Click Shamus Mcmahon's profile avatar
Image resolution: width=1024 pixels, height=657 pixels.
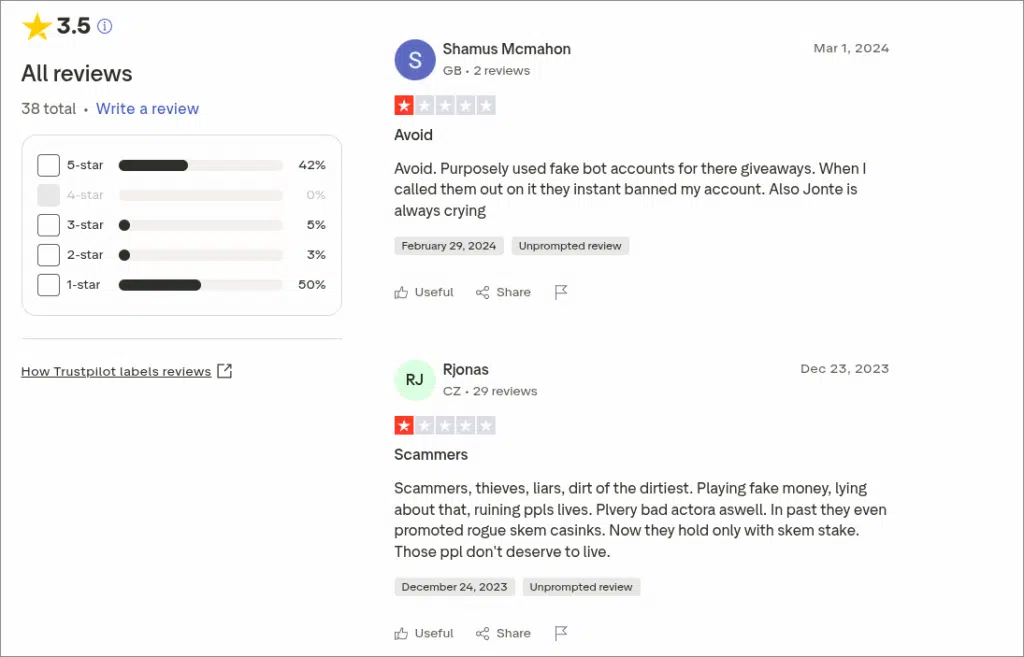(414, 60)
